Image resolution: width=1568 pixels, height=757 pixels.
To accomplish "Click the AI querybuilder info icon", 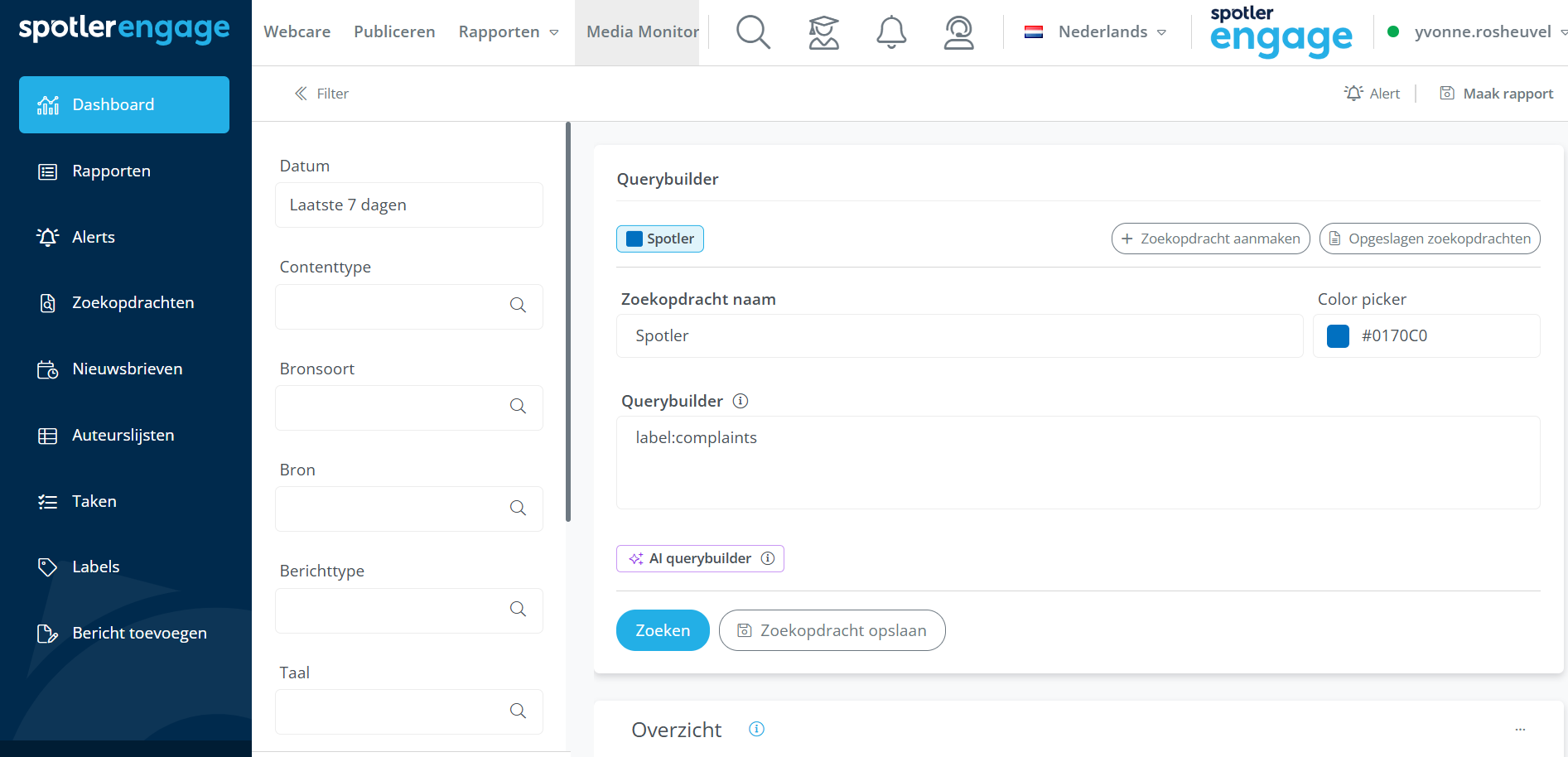I will pyautogui.click(x=768, y=558).
